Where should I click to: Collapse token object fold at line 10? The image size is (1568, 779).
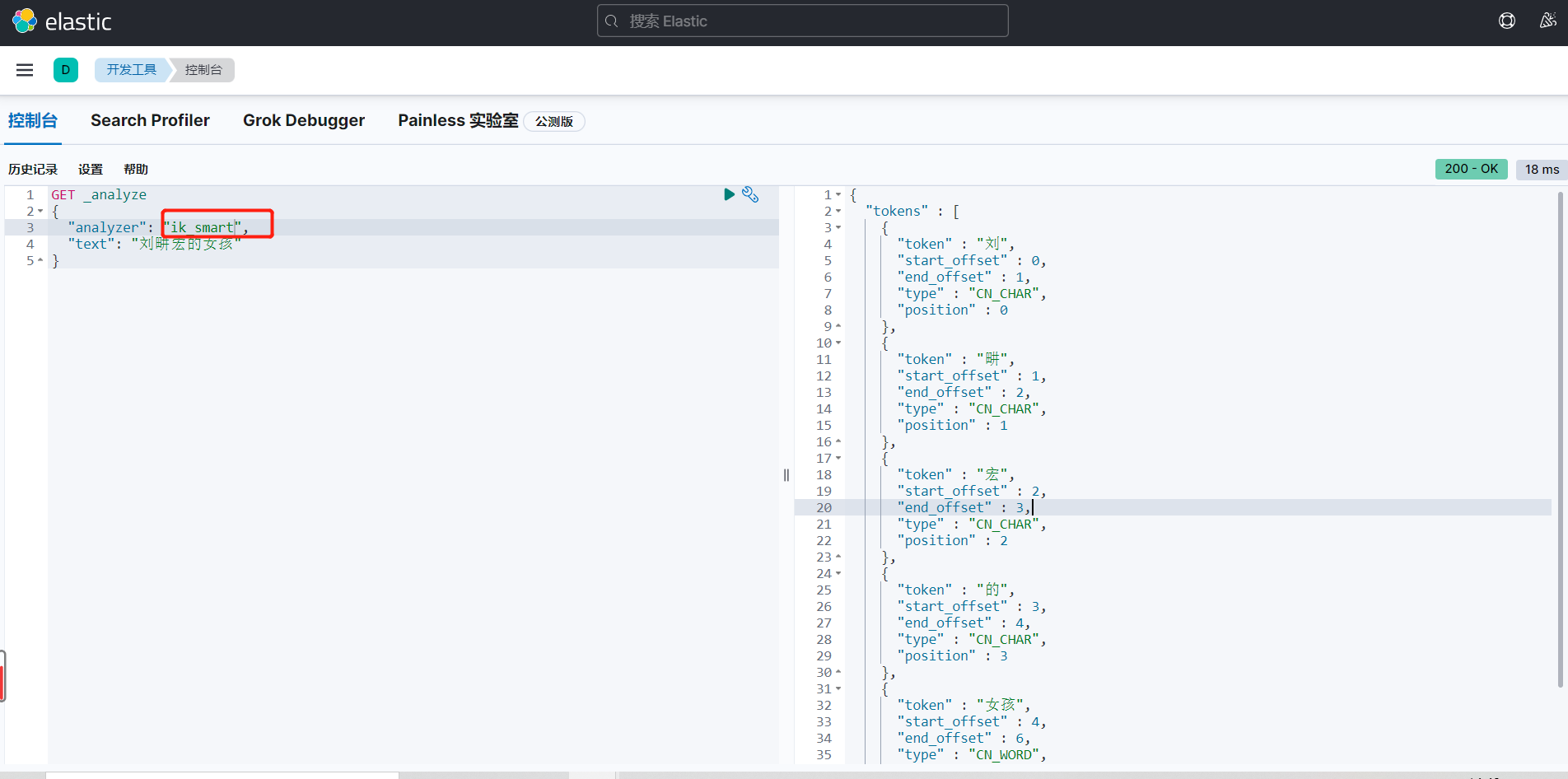(x=838, y=343)
